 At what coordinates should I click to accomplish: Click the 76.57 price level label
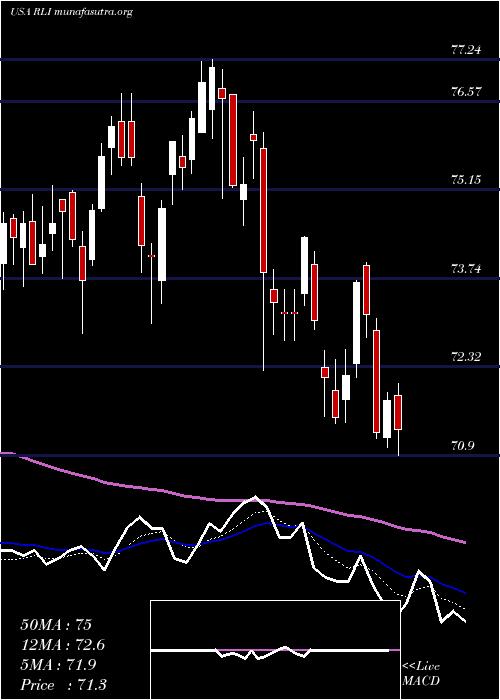point(467,92)
